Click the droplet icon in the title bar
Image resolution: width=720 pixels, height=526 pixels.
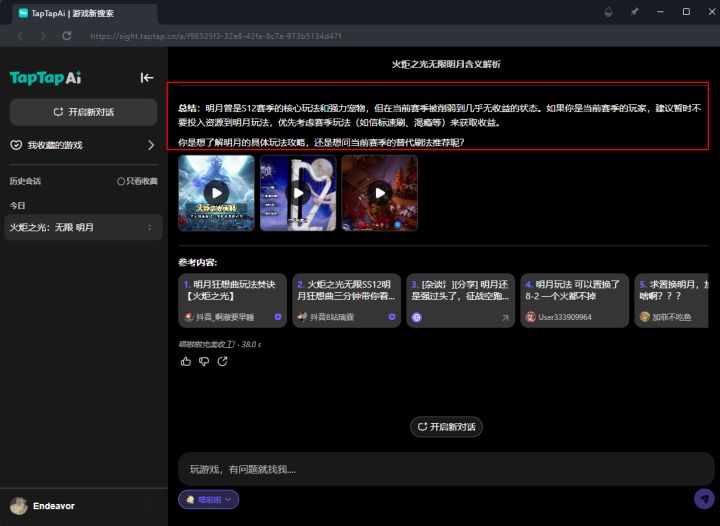[608, 12]
